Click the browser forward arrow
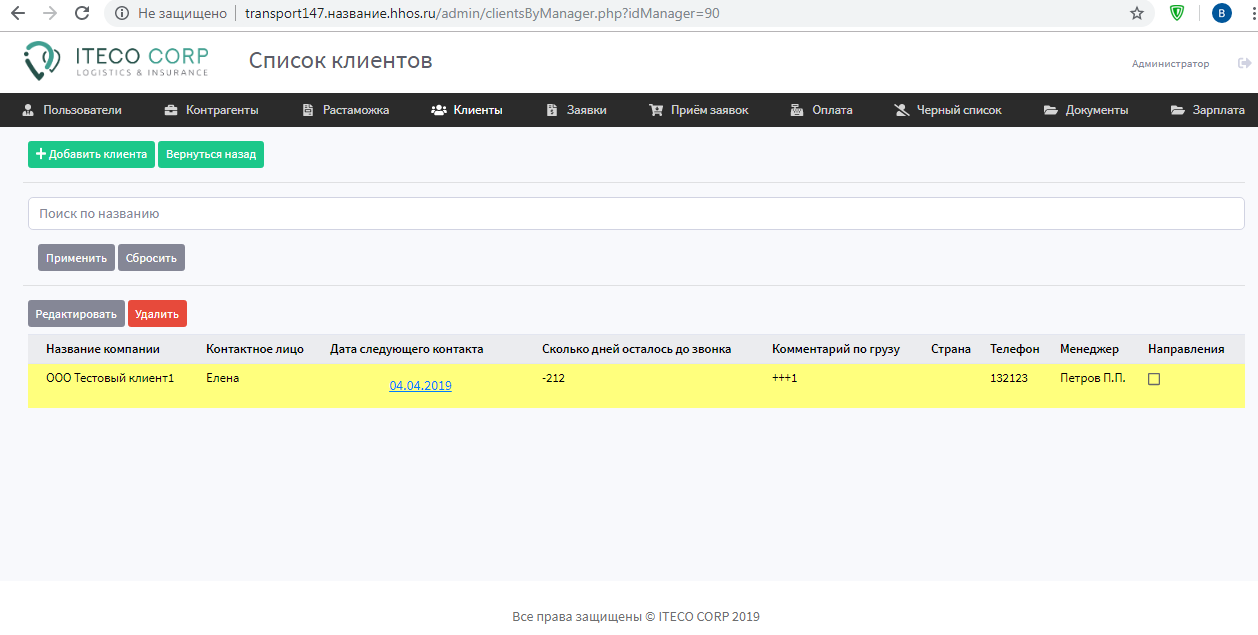 50,14
